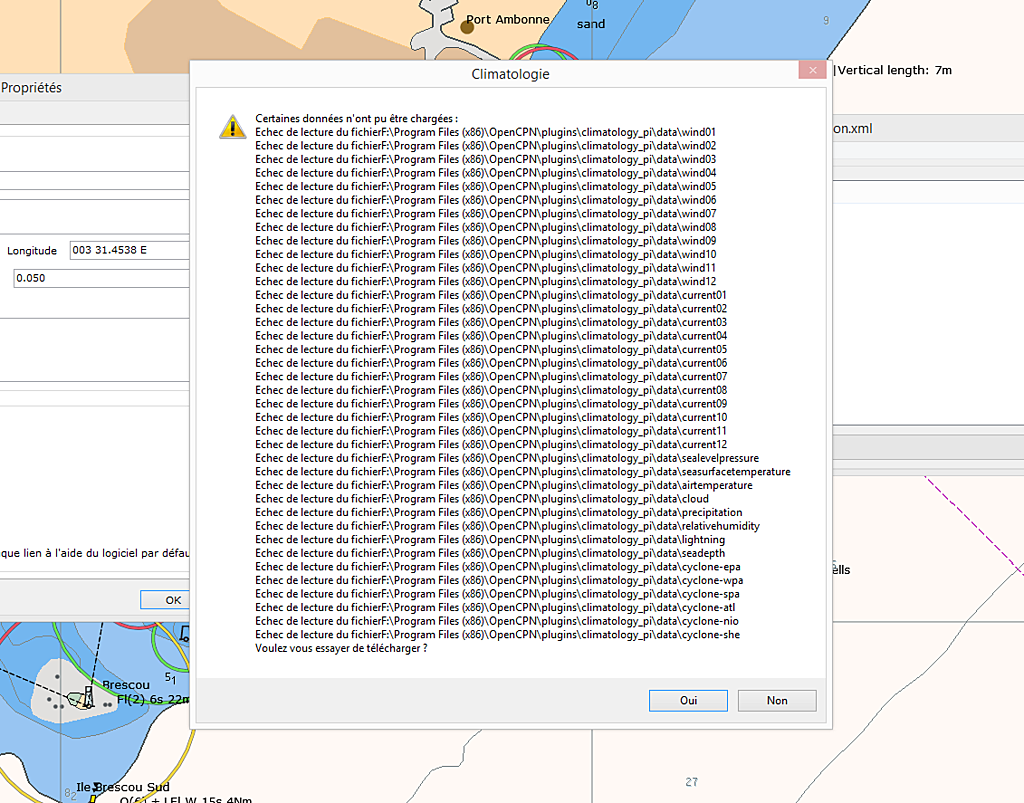The width and height of the screenshot is (1024, 803).
Task: Close the Climatologie dialog
Action: [x=812, y=70]
